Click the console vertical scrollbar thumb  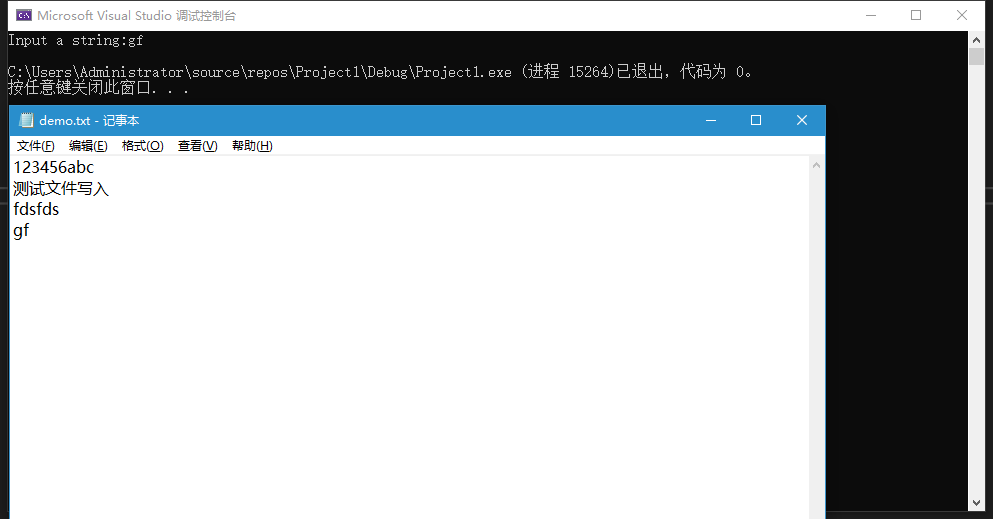pyautogui.click(x=977, y=56)
